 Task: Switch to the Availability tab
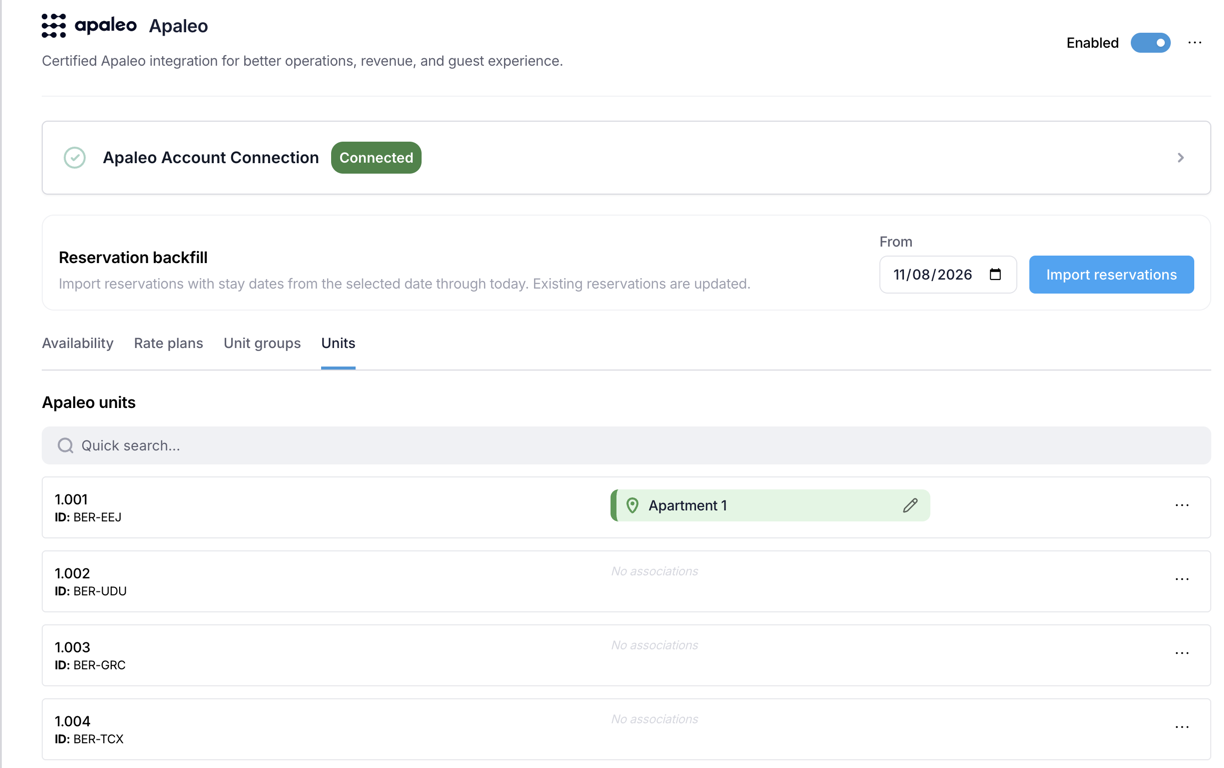click(x=78, y=343)
